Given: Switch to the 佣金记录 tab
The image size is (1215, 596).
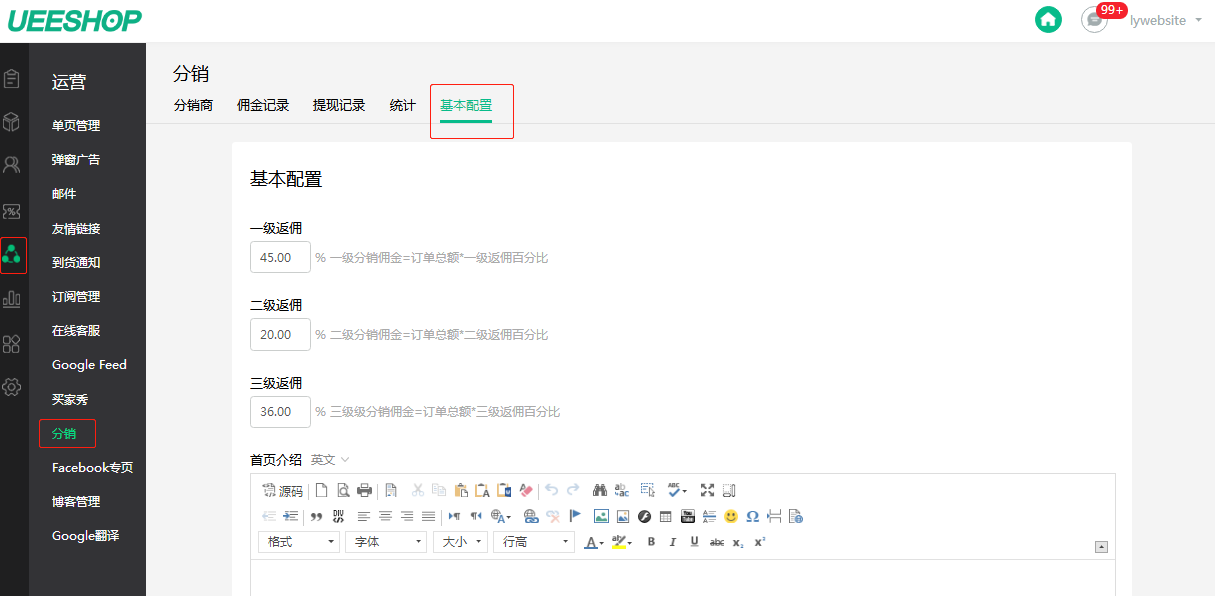Looking at the screenshot, I should 263,105.
